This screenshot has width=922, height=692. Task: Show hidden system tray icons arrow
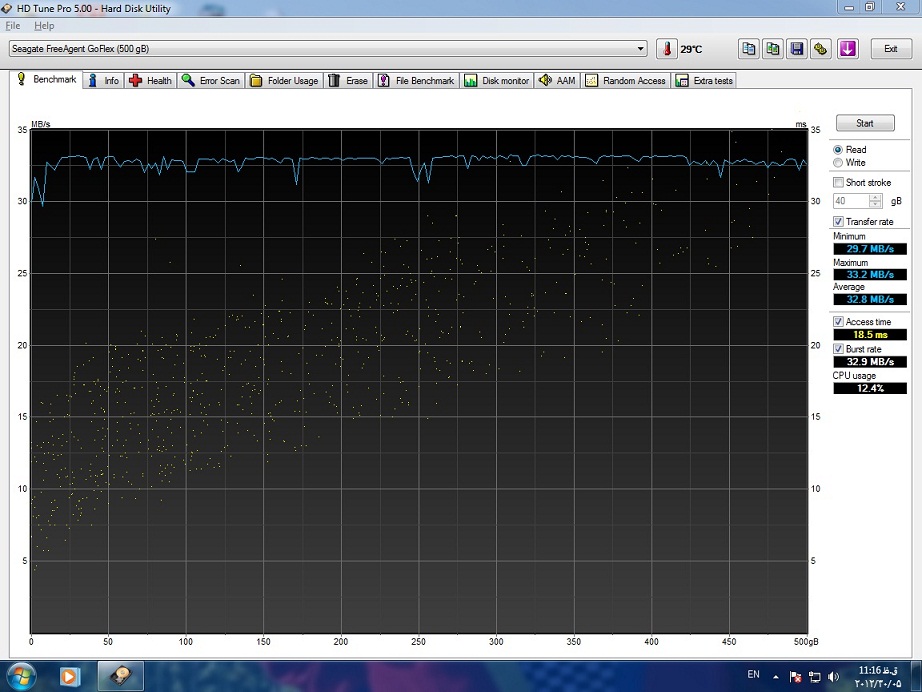[776, 676]
